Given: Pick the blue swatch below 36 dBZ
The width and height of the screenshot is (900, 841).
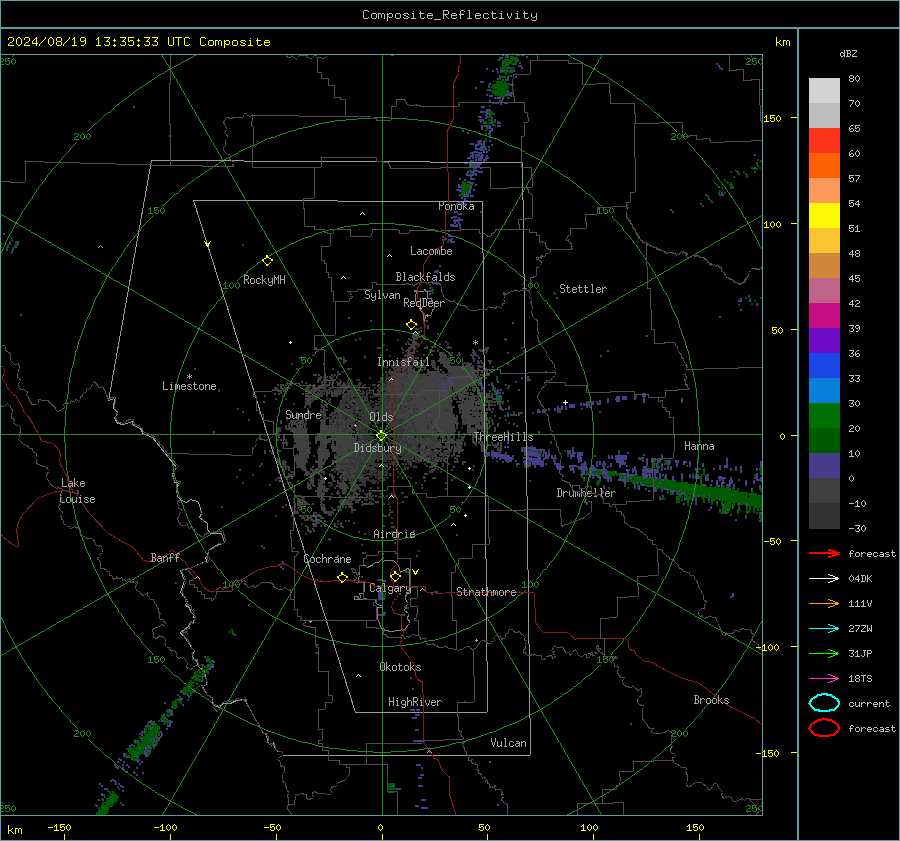Looking at the screenshot, I should pyautogui.click(x=824, y=366).
